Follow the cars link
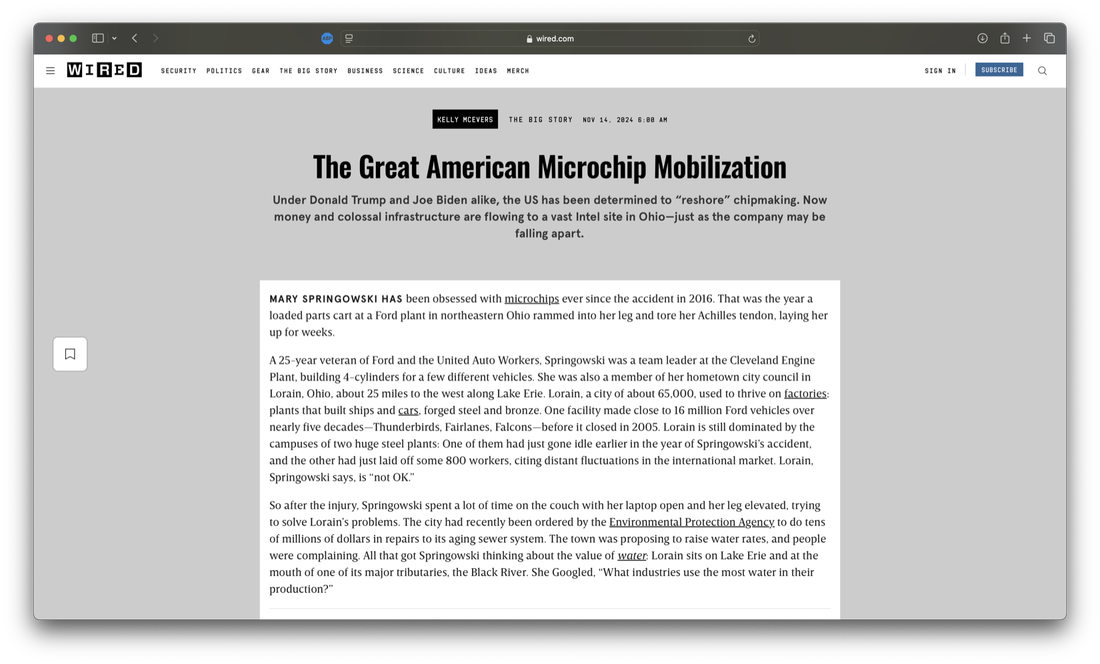Viewport: 1100px width, 664px height. 408,410
